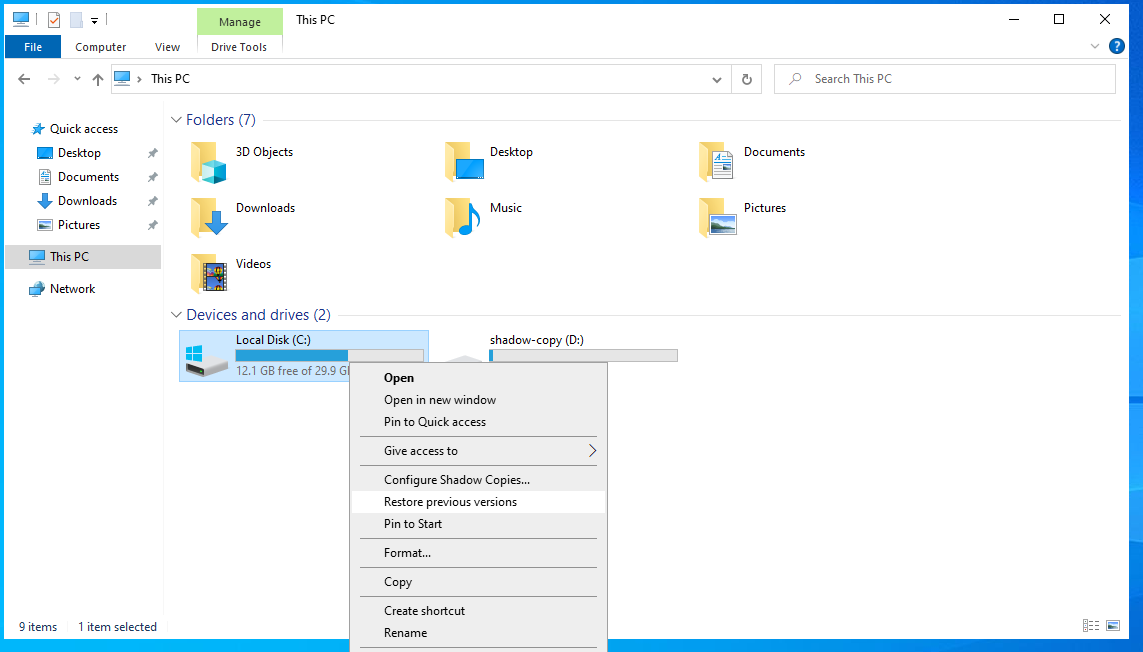The image size is (1143, 652).
Task: Open the Downloads folder icon in Folders
Action: click(x=209, y=217)
